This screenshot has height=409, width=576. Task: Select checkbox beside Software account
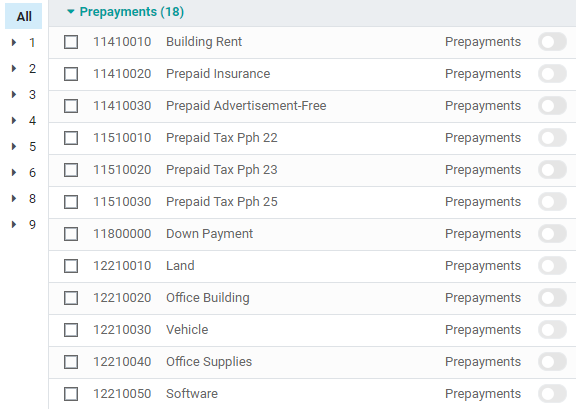tap(71, 394)
